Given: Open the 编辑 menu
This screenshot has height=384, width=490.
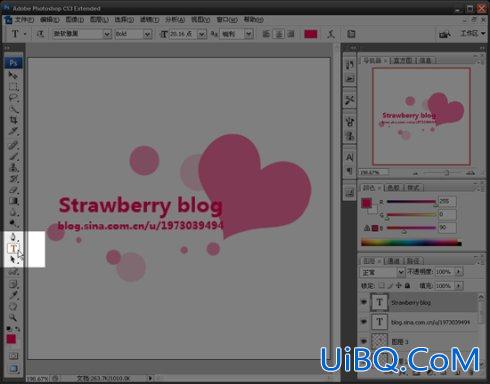Looking at the screenshot, I should tap(49, 20).
